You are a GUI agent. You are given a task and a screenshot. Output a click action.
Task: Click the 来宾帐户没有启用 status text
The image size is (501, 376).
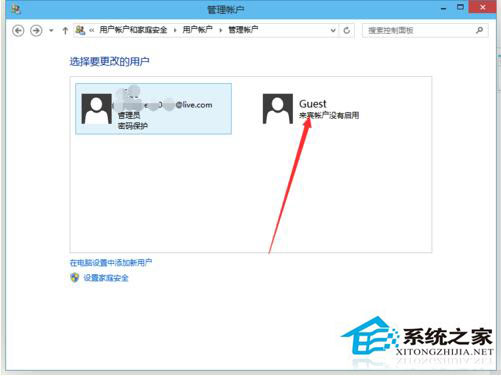tap(329, 115)
